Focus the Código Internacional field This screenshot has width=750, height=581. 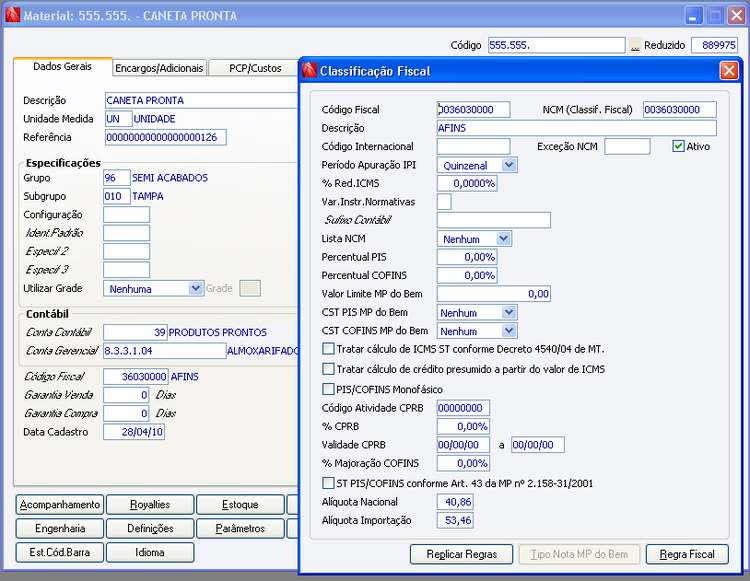pyautogui.click(x=474, y=146)
